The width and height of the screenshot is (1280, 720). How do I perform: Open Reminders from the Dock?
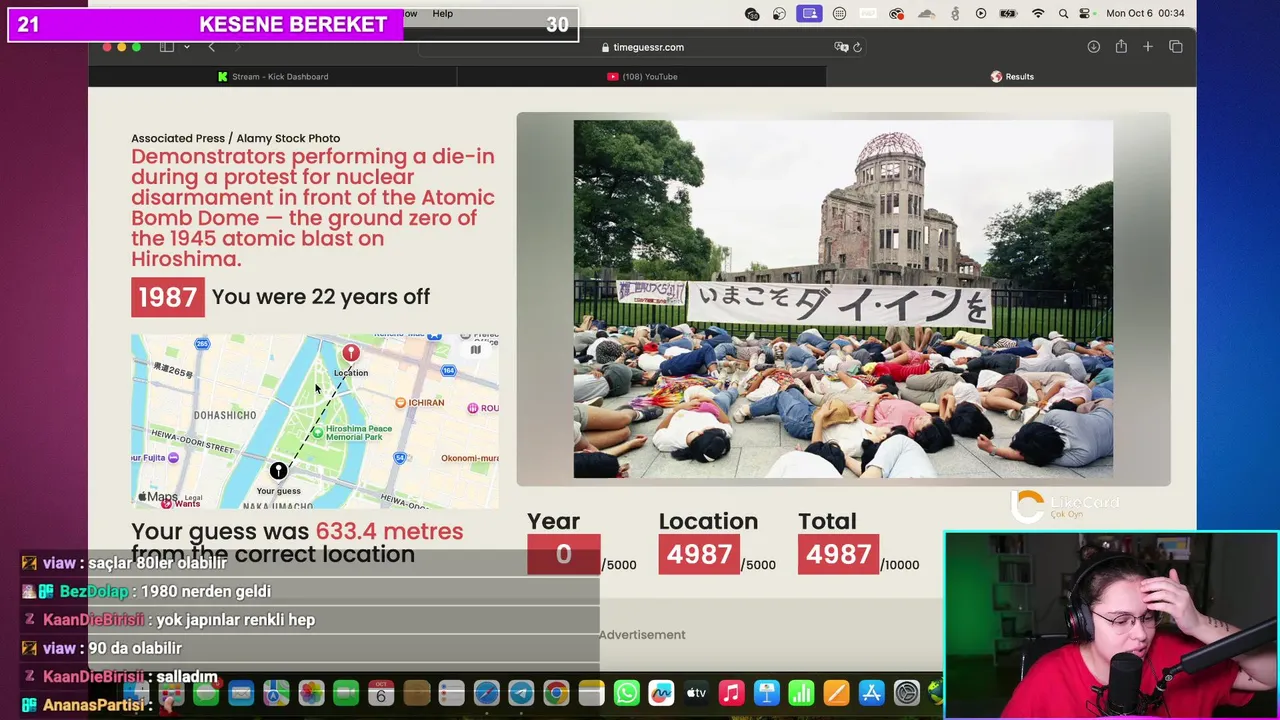click(x=451, y=692)
